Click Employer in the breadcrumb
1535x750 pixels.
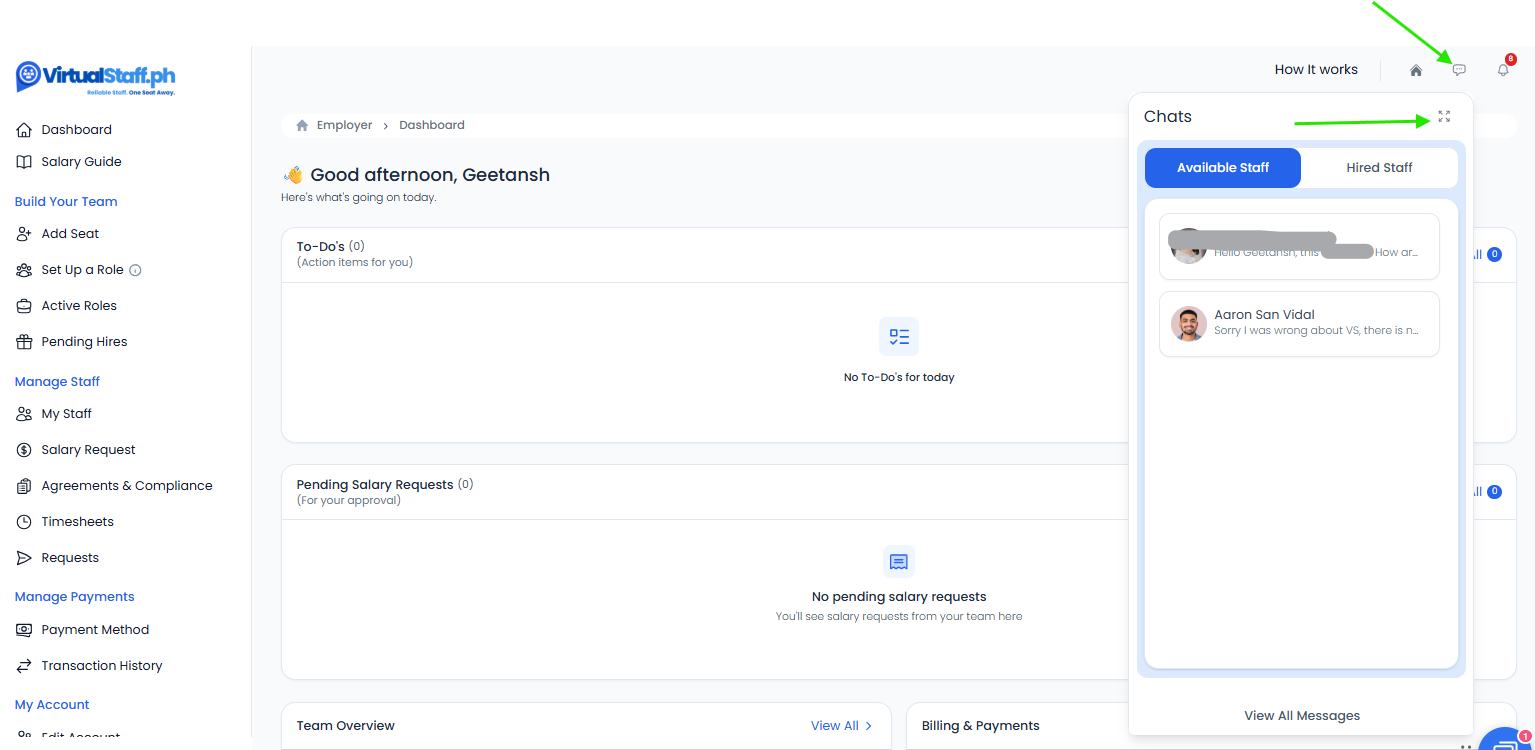pos(344,126)
